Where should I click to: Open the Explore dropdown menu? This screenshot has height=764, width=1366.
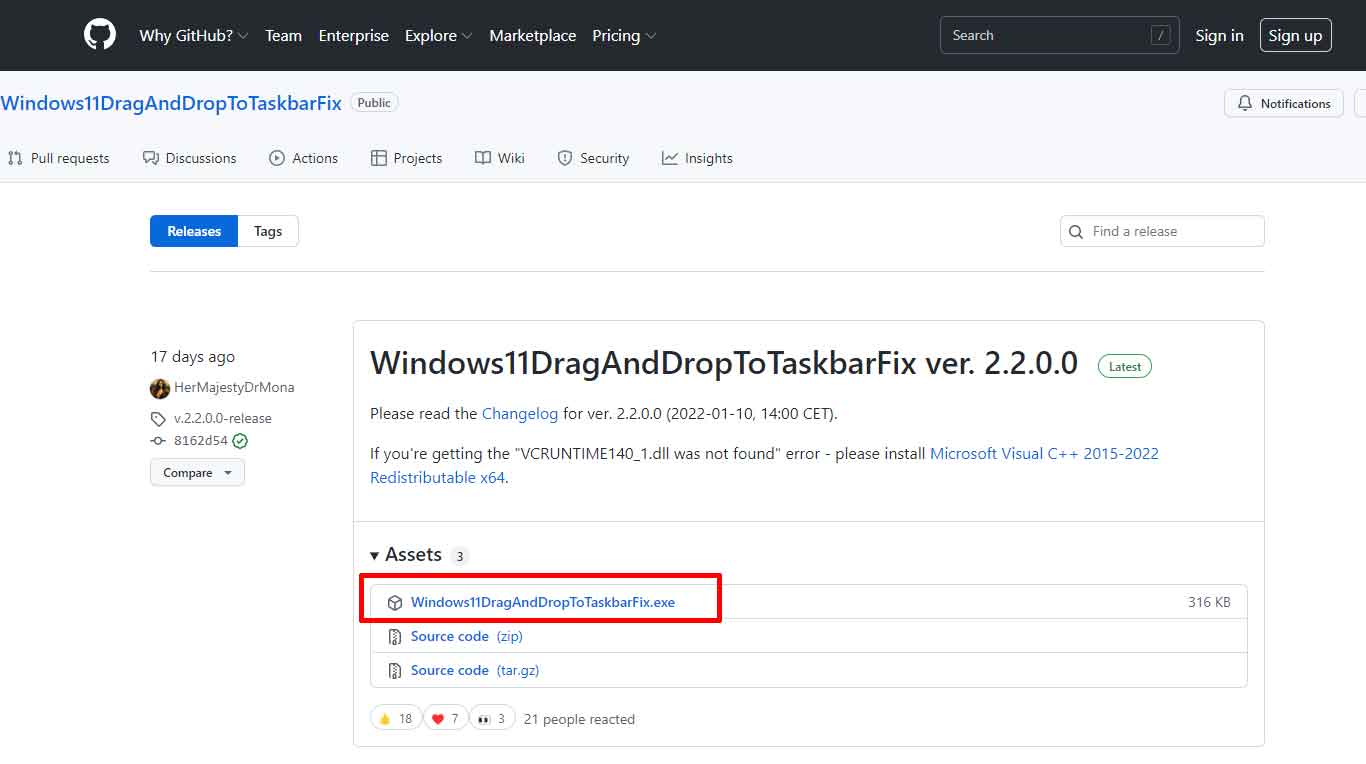pyautogui.click(x=437, y=35)
